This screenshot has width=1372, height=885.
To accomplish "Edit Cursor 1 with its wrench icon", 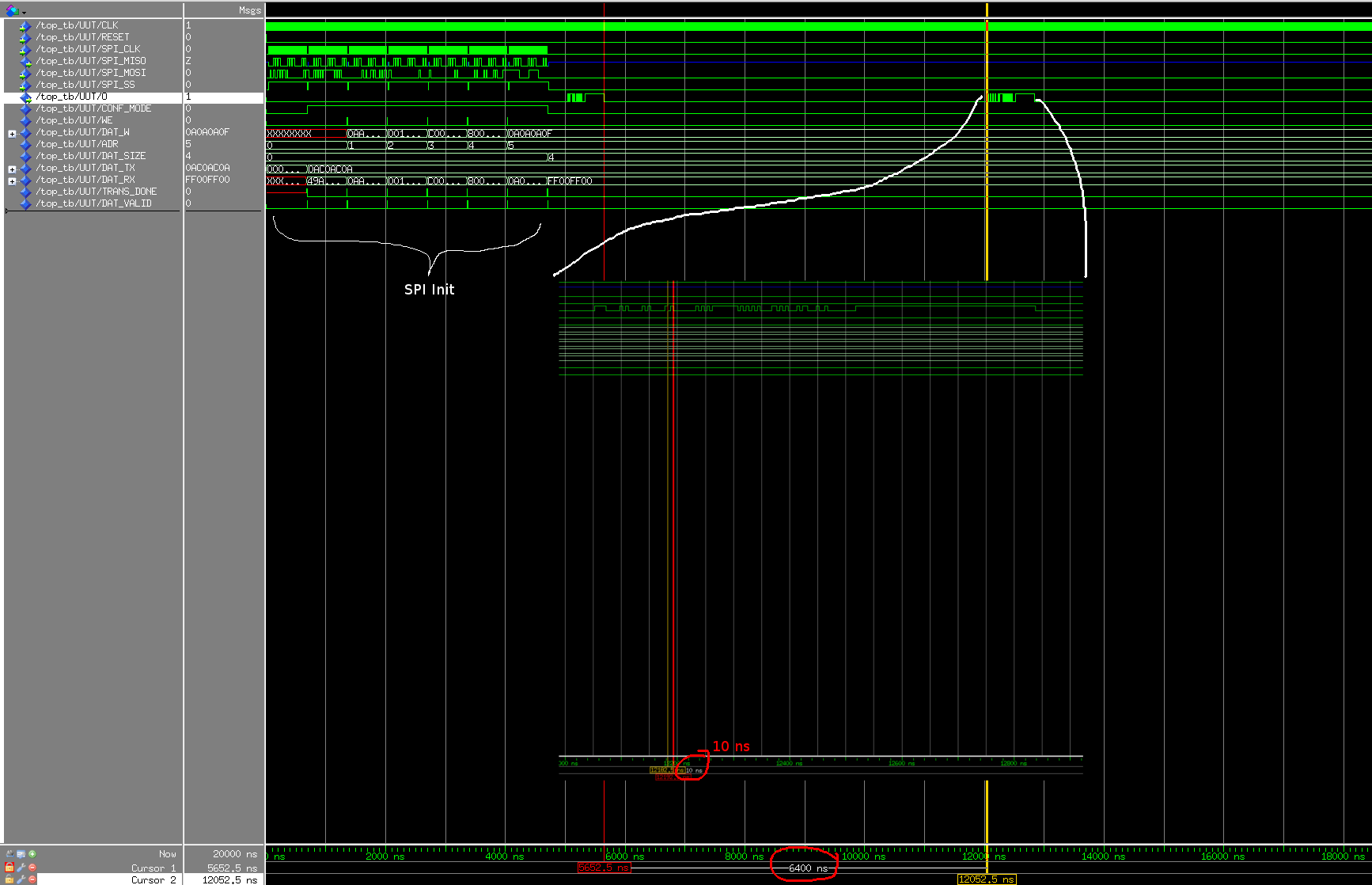I will click(21, 868).
